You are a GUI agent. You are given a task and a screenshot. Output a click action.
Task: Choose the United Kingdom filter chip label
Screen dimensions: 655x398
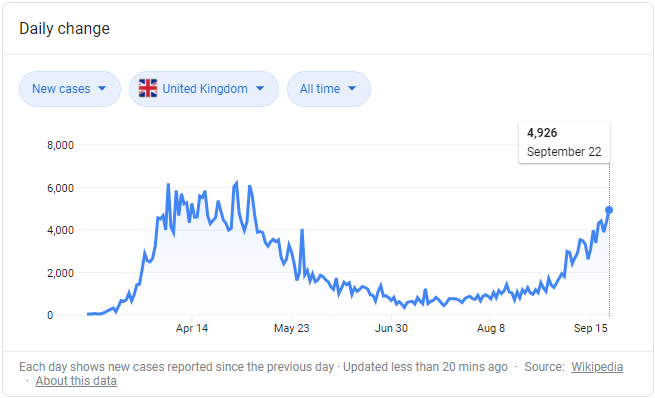pyautogui.click(x=205, y=89)
